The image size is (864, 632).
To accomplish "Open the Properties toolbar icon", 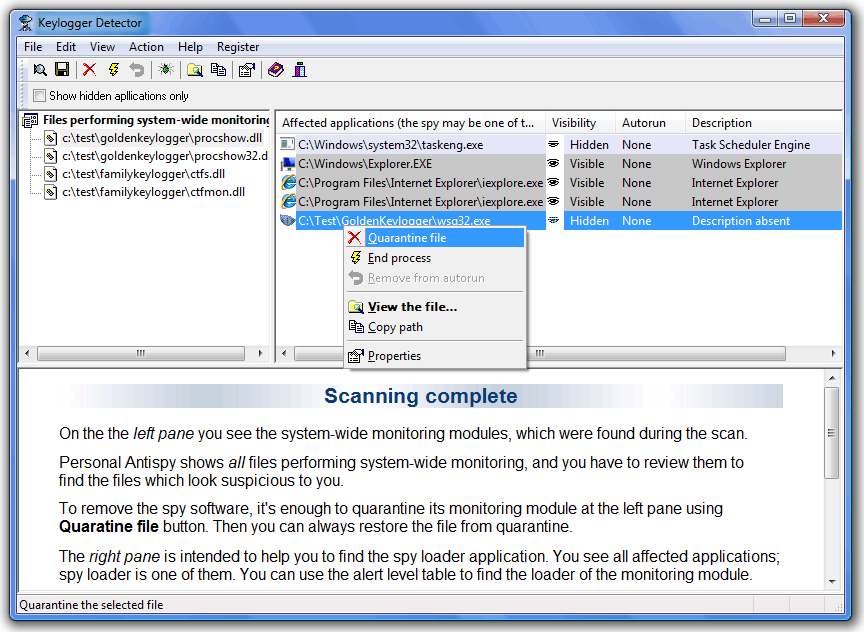I will coord(246,70).
